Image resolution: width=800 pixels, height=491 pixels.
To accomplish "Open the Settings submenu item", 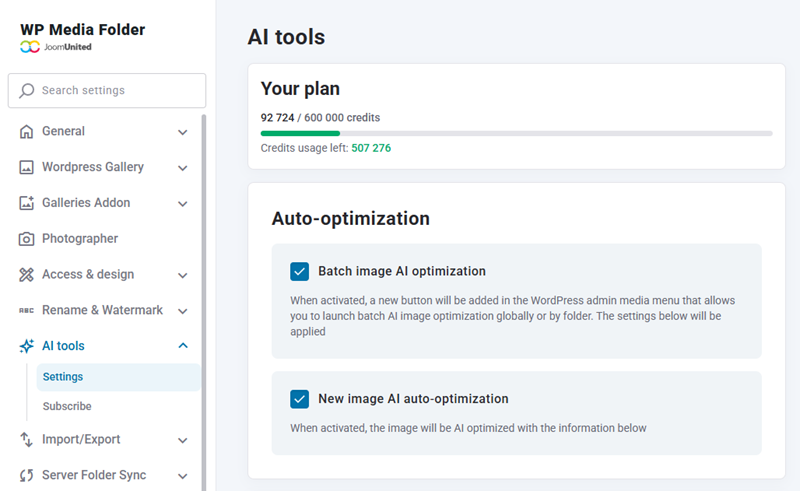I will [x=63, y=377].
